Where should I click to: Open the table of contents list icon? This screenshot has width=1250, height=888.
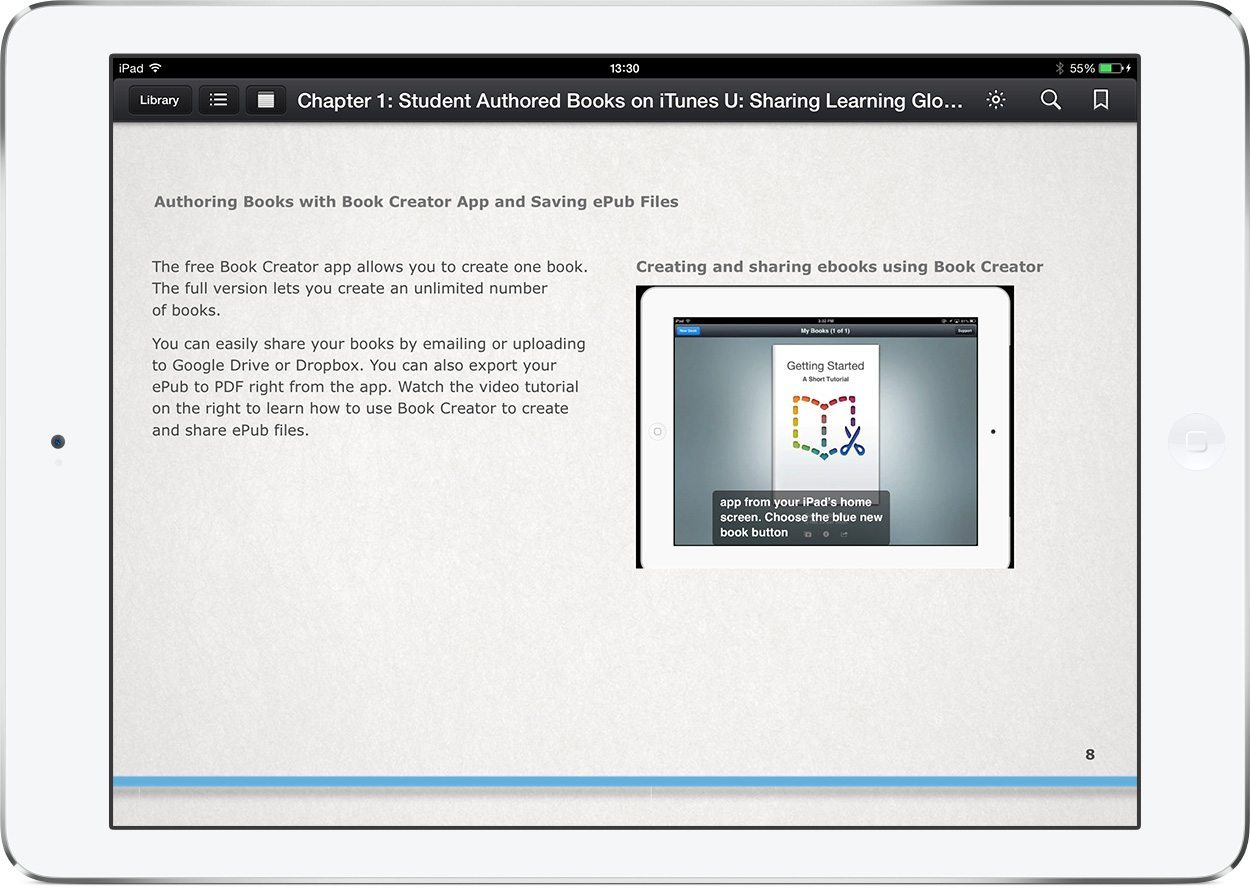pos(219,100)
